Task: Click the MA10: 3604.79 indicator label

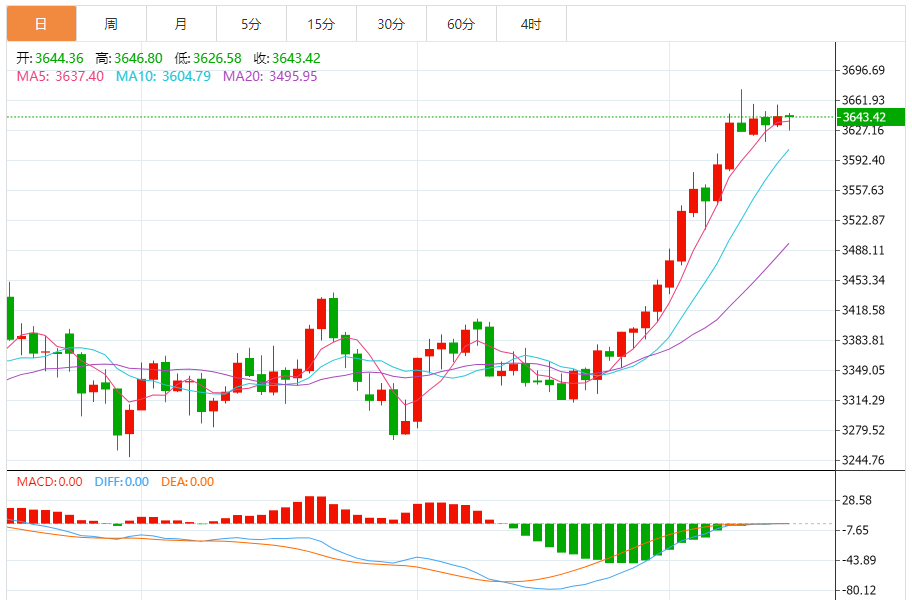Action: 163,76
